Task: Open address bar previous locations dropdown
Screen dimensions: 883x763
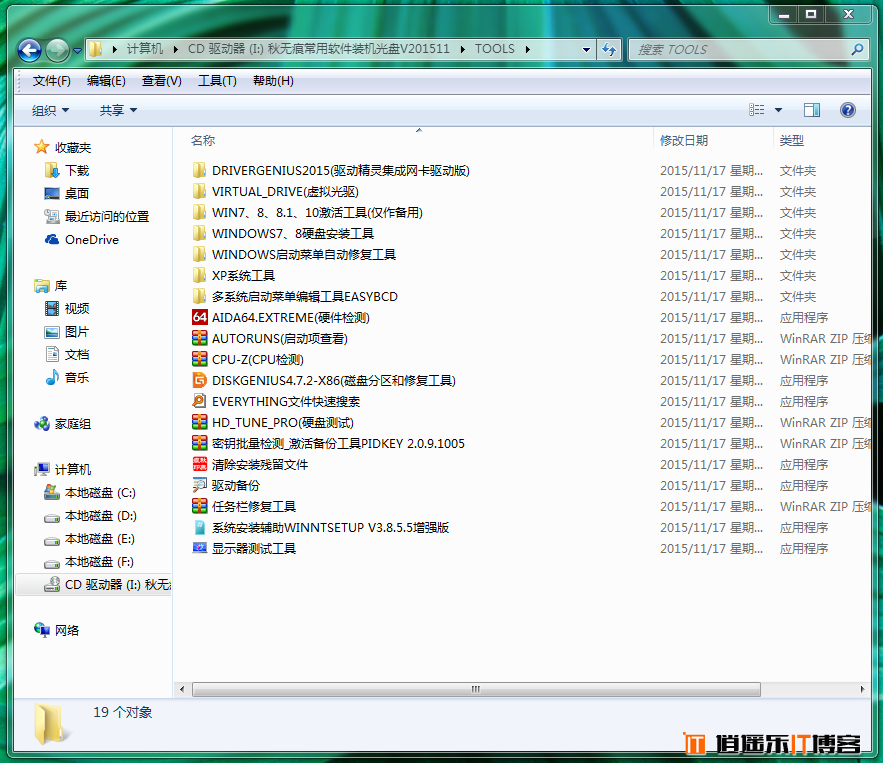Action: point(586,50)
